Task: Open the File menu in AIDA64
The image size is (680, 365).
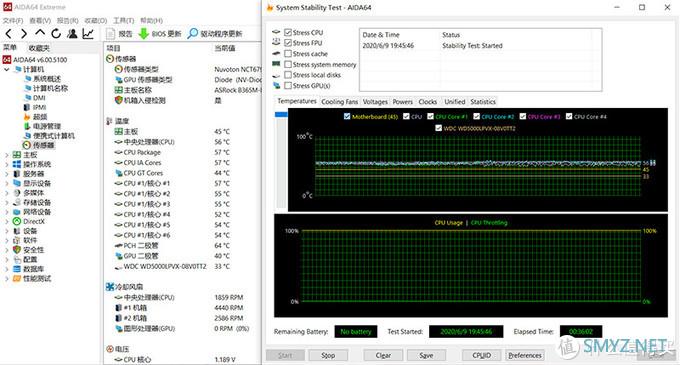Action: pyautogui.click(x=13, y=20)
